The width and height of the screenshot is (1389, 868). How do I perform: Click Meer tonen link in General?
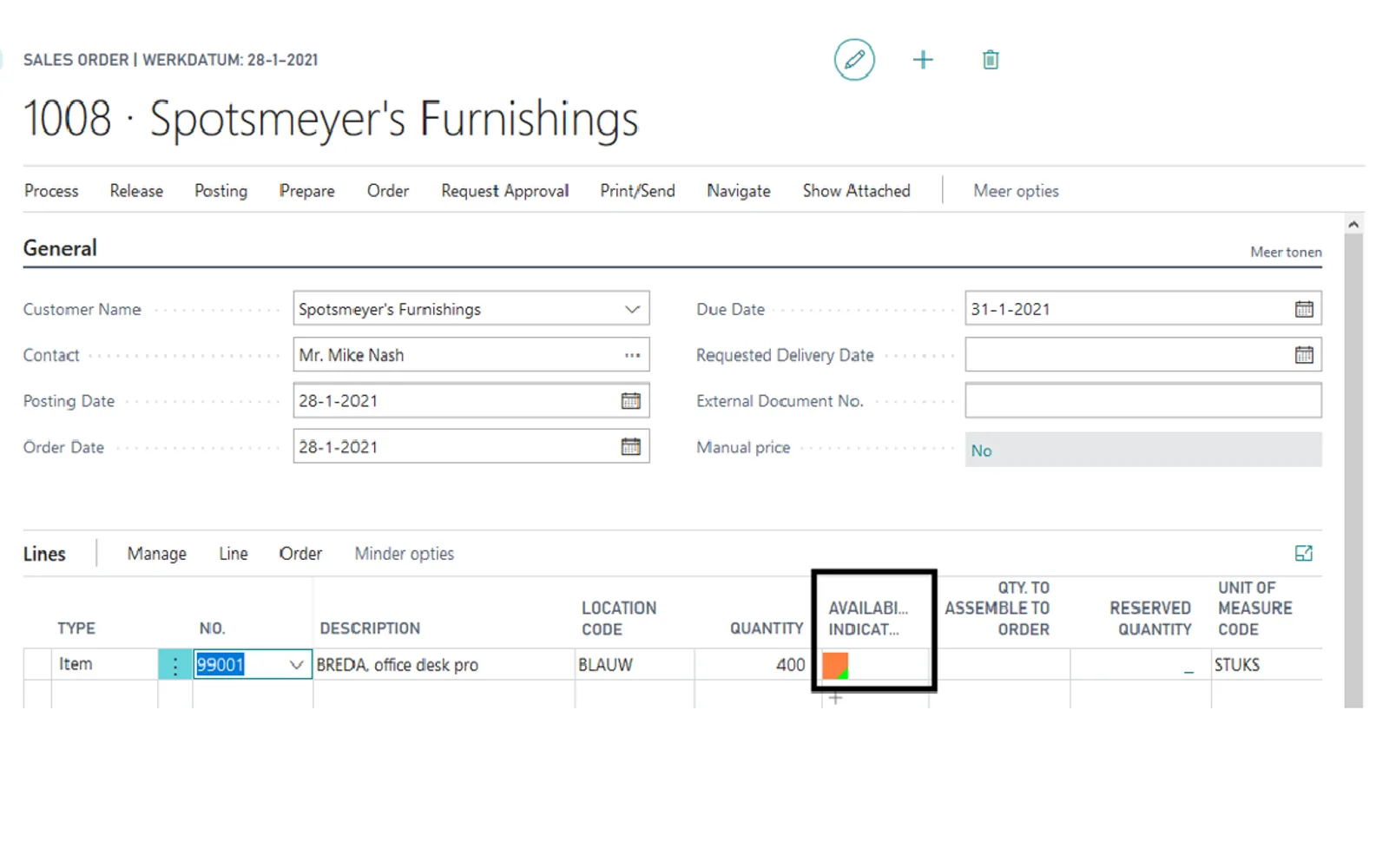pyautogui.click(x=1286, y=252)
